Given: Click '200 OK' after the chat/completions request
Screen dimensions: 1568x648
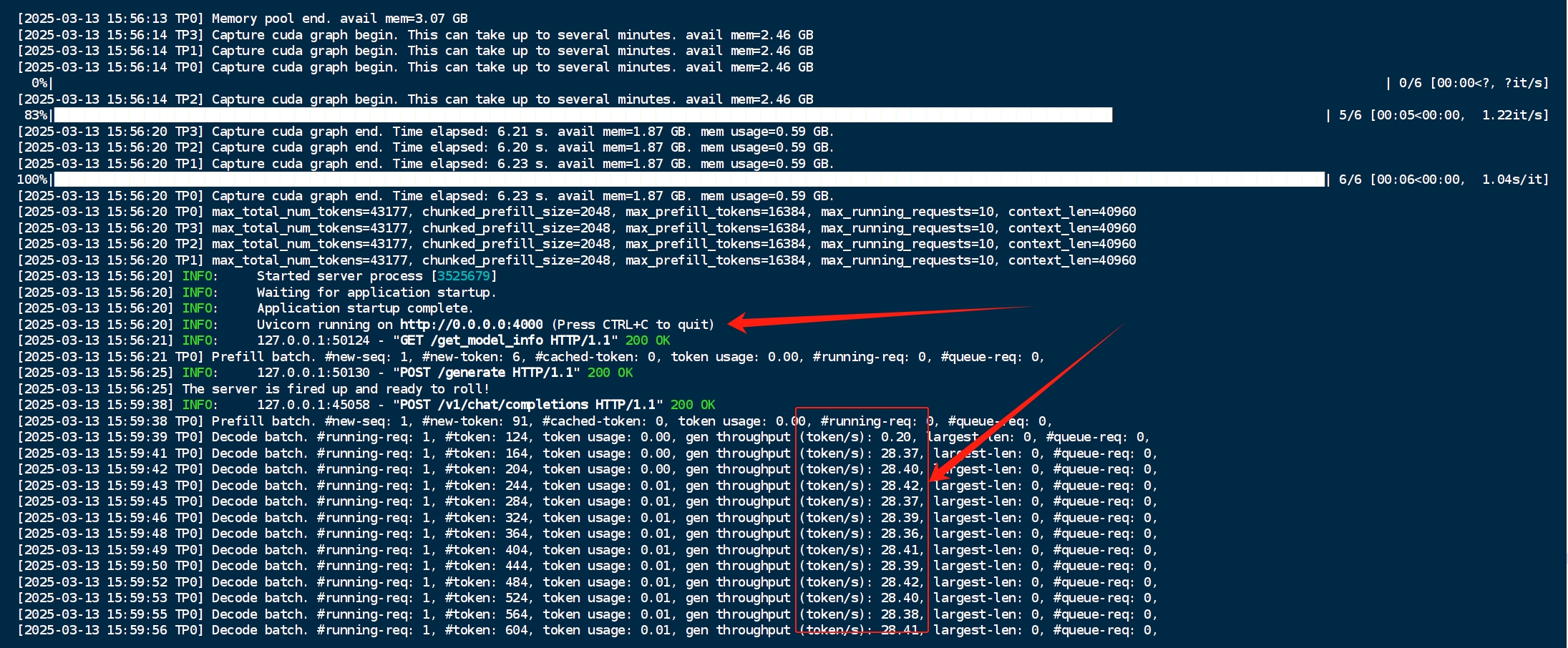Looking at the screenshot, I should coord(693,405).
